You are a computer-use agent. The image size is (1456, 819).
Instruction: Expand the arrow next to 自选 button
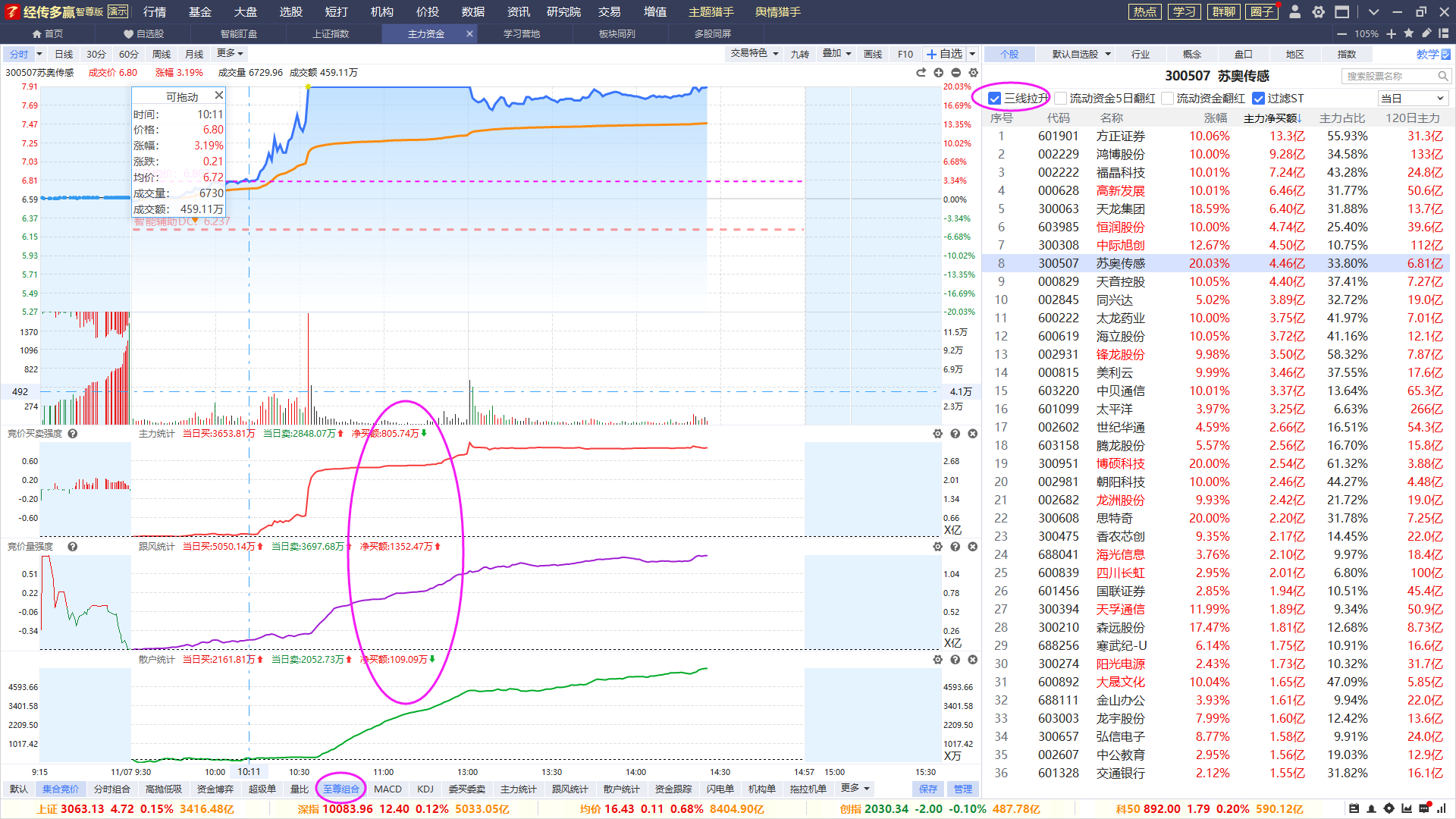click(x=972, y=55)
